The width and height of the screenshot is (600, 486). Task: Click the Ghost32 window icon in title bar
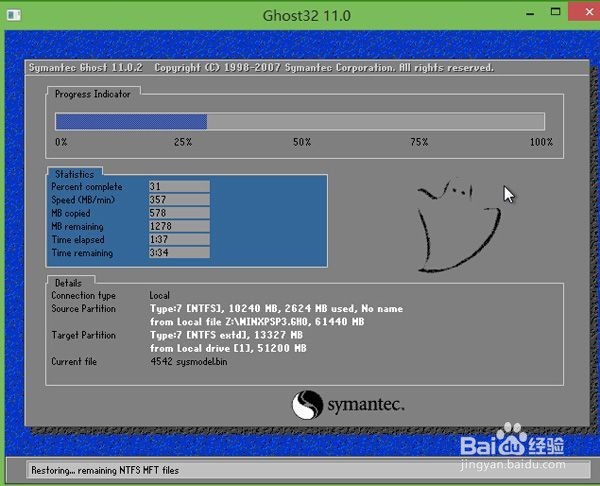click(14, 15)
